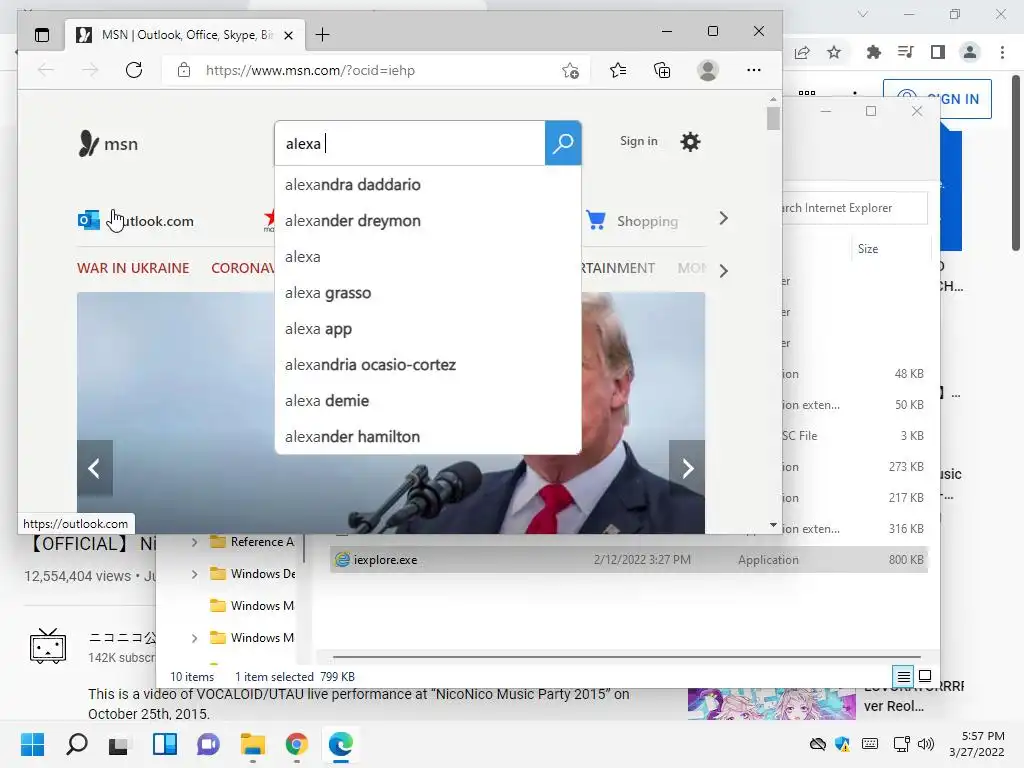
Task: Select suggestion alexa app
Action: click(428, 328)
